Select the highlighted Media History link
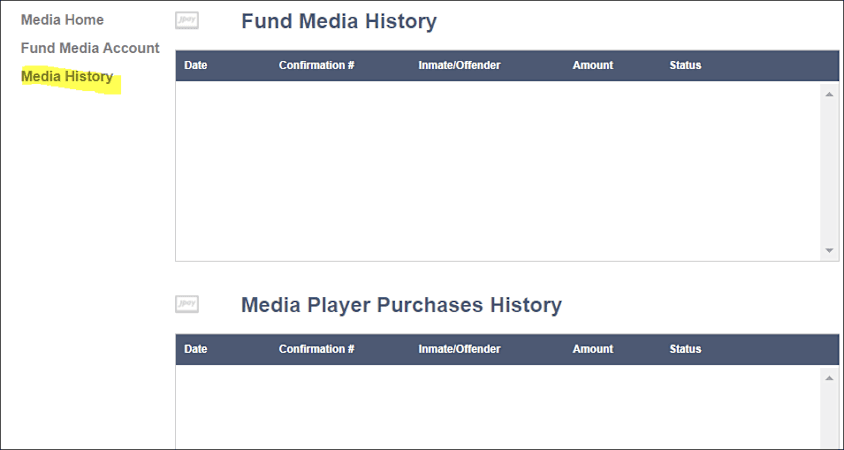 67,77
